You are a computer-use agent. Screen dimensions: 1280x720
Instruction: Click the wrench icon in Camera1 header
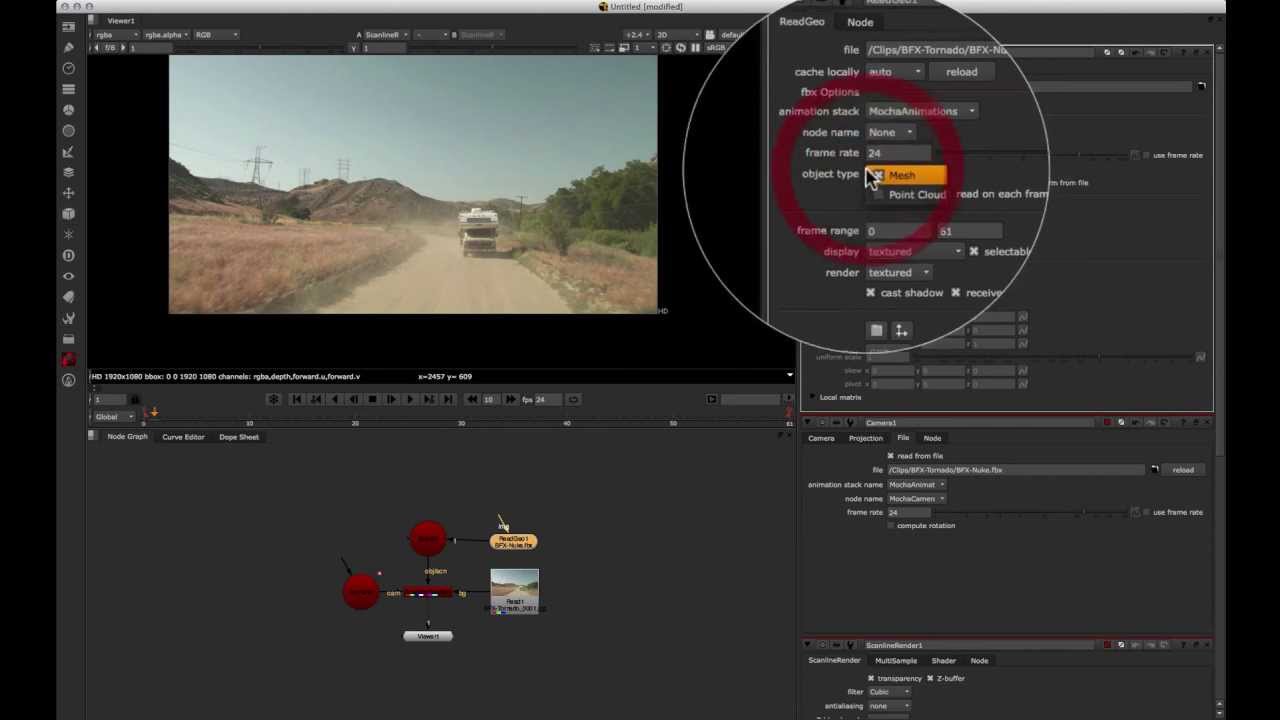[x=849, y=423]
